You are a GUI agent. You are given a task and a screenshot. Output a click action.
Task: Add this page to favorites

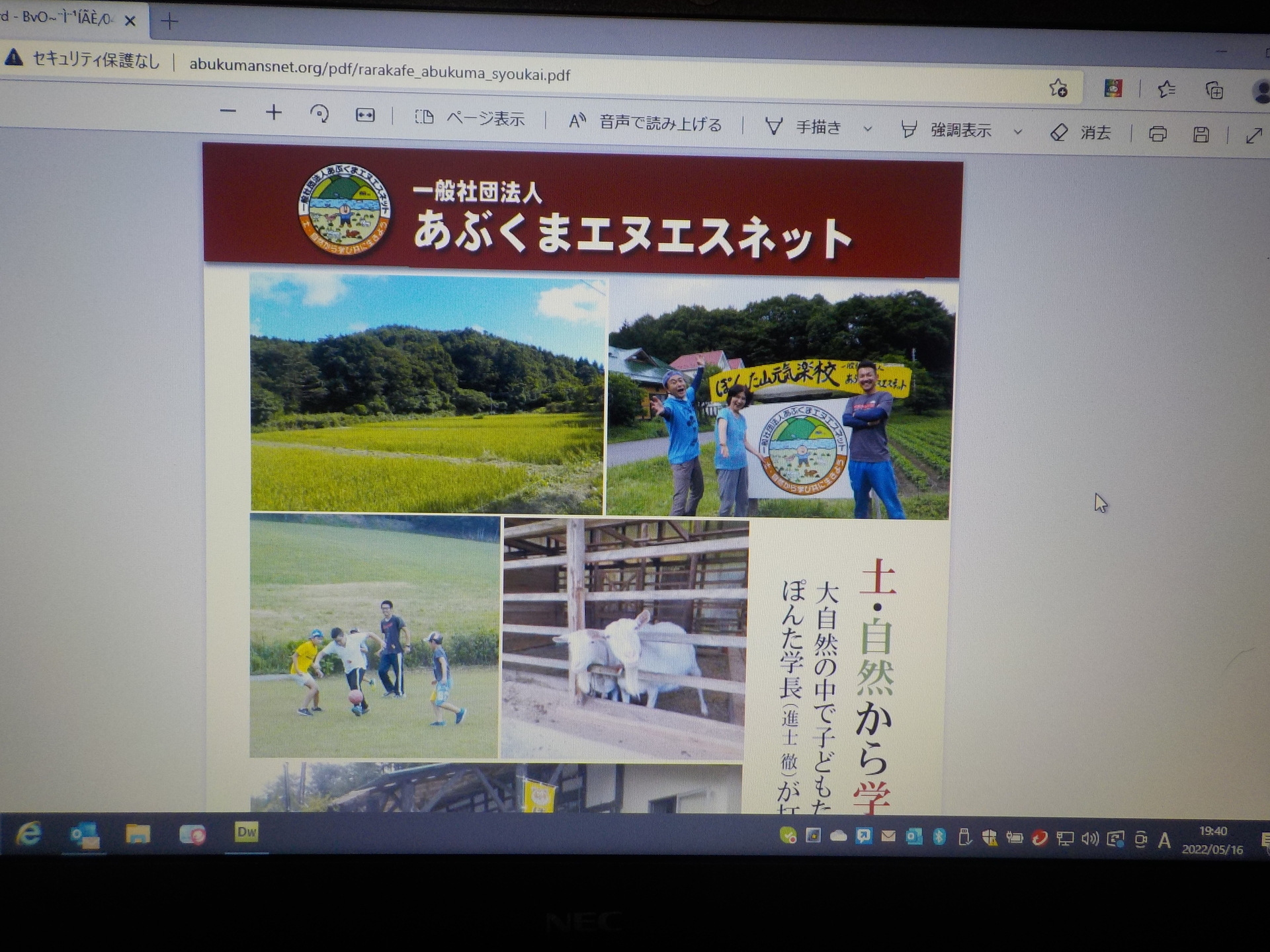pyautogui.click(x=1058, y=88)
